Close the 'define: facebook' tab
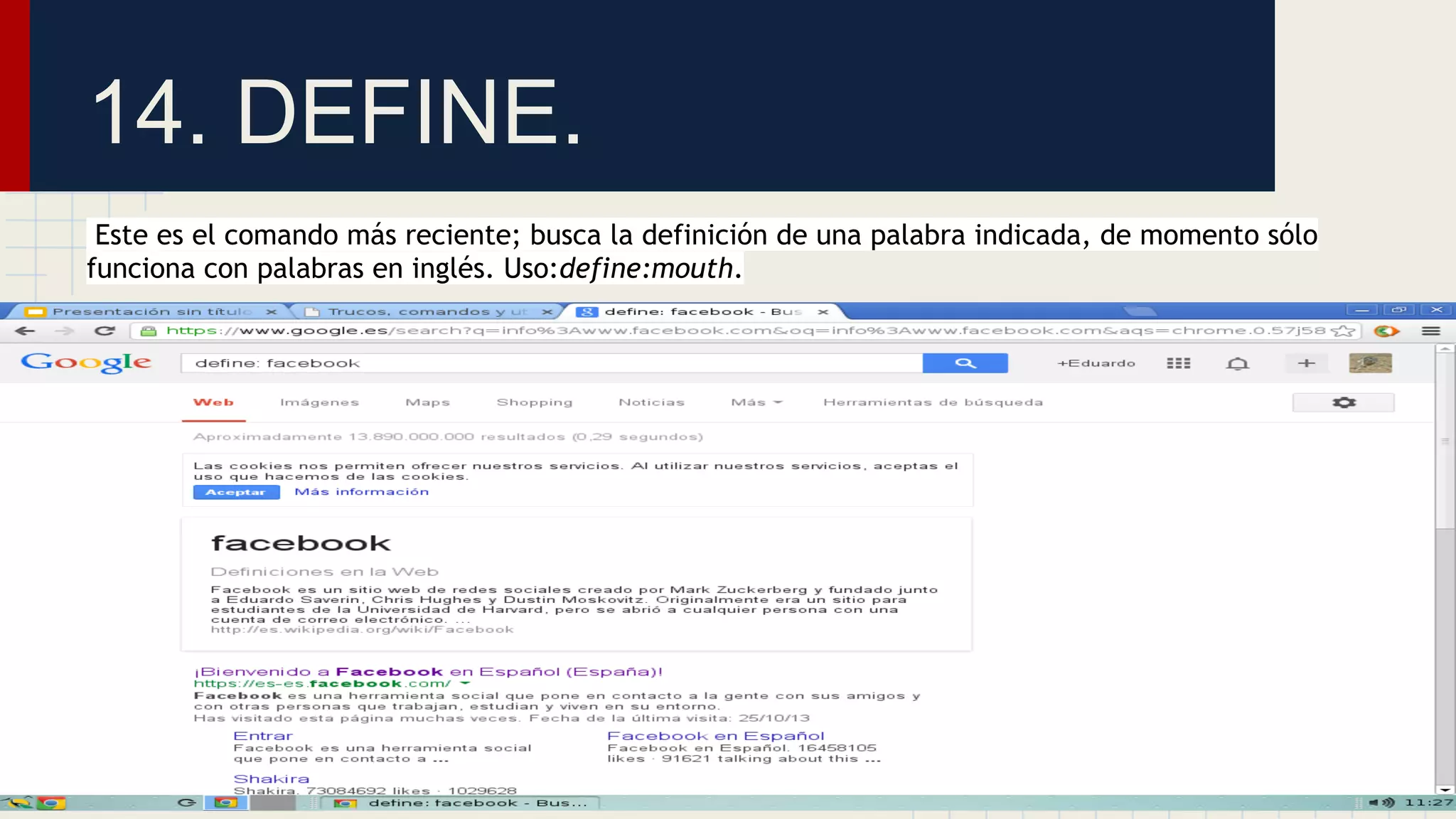This screenshot has width=1456, height=819. click(823, 312)
